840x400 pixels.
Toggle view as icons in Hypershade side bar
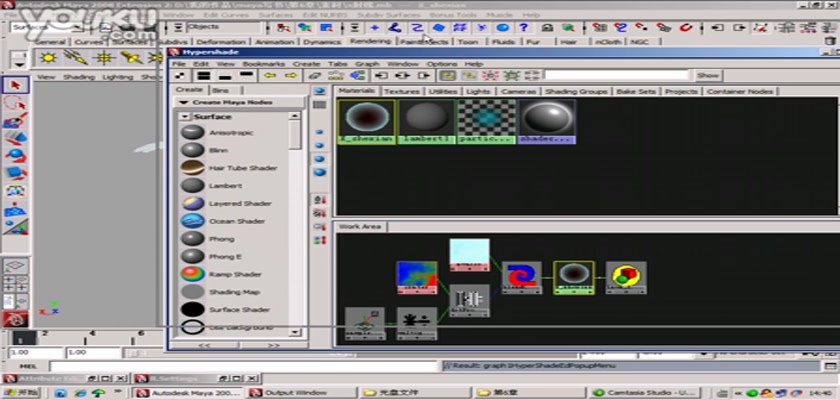(x=319, y=91)
